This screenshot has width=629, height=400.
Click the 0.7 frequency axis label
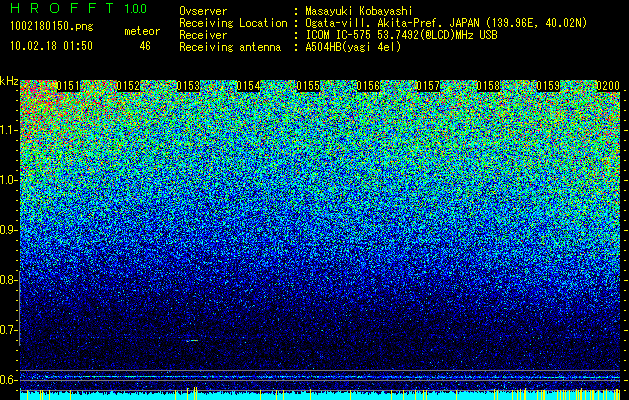point(9,330)
